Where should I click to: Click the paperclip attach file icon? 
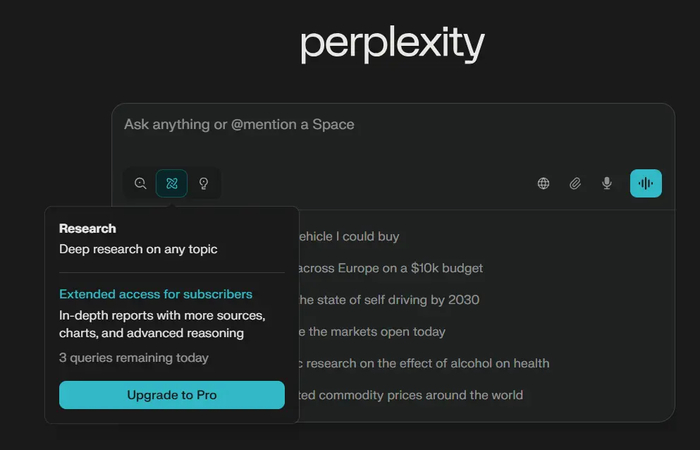575,183
